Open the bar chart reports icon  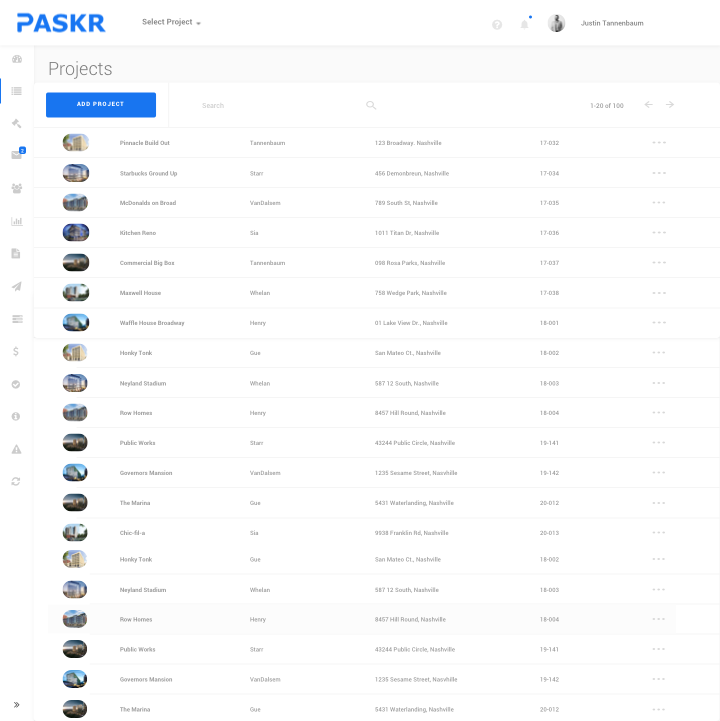(17, 221)
